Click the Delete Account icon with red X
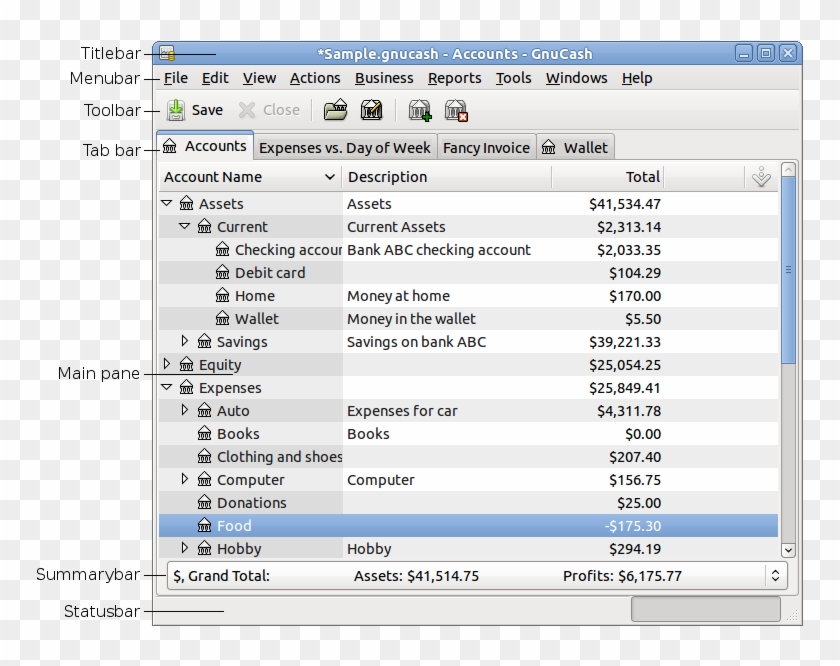840x666 pixels. click(456, 110)
